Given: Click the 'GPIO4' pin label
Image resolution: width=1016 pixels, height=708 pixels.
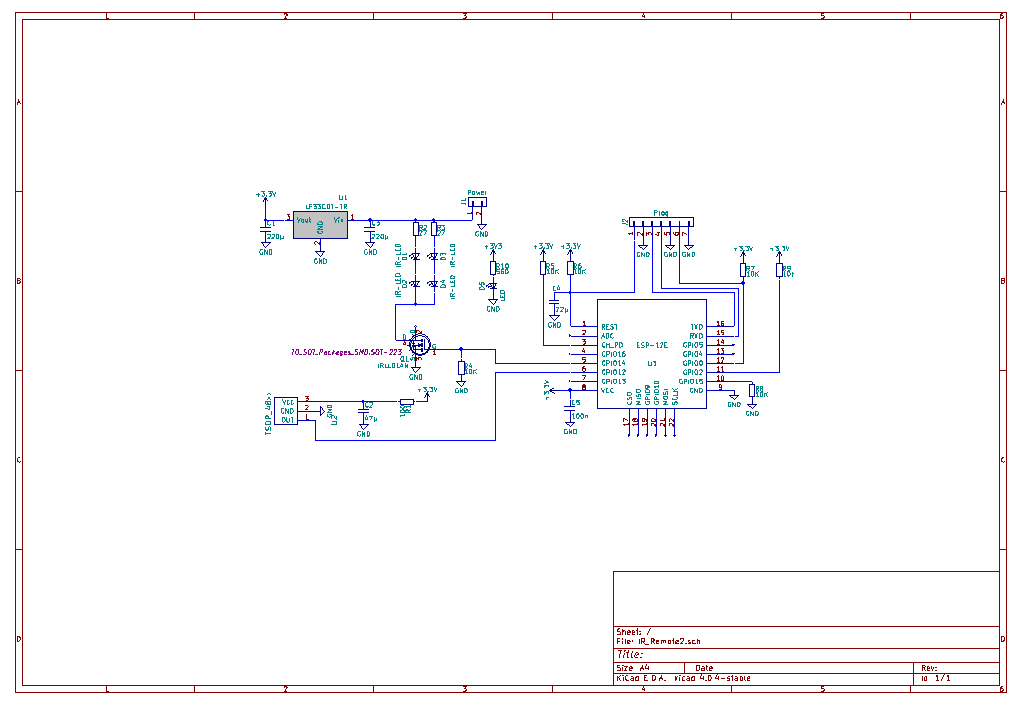Looking at the screenshot, I should tap(693, 354).
